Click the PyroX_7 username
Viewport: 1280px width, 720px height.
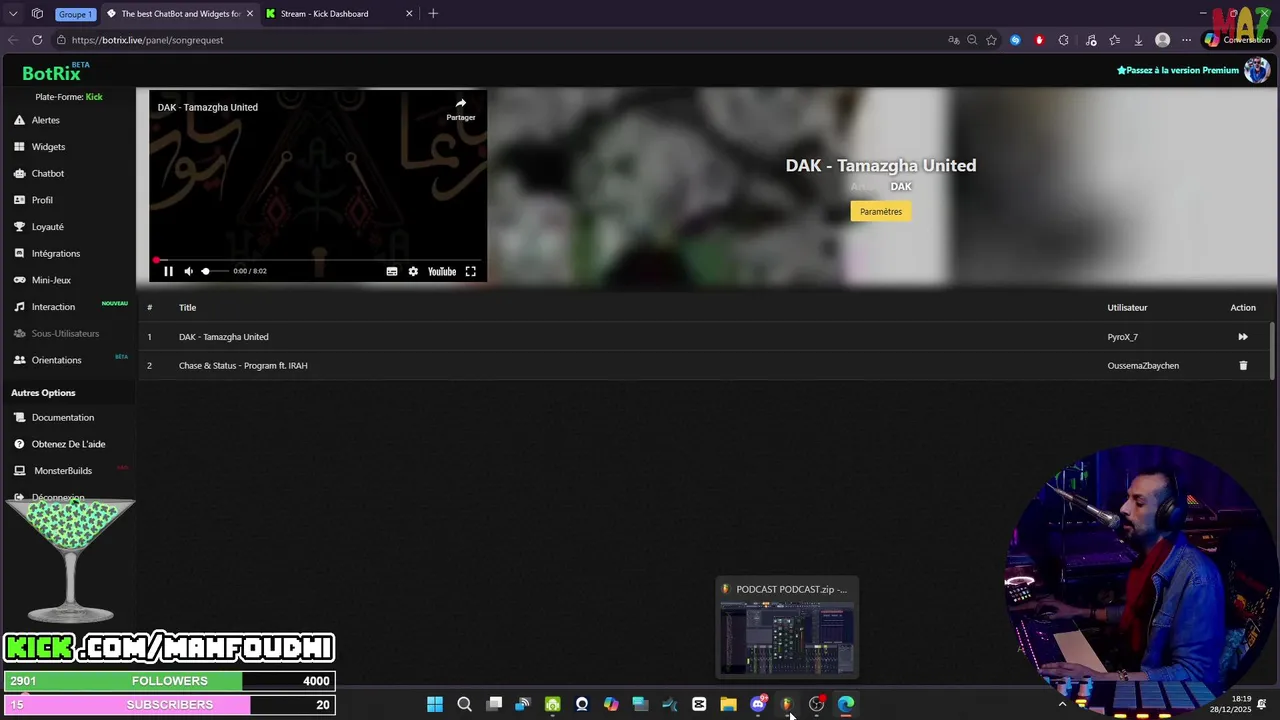pyautogui.click(x=1122, y=337)
